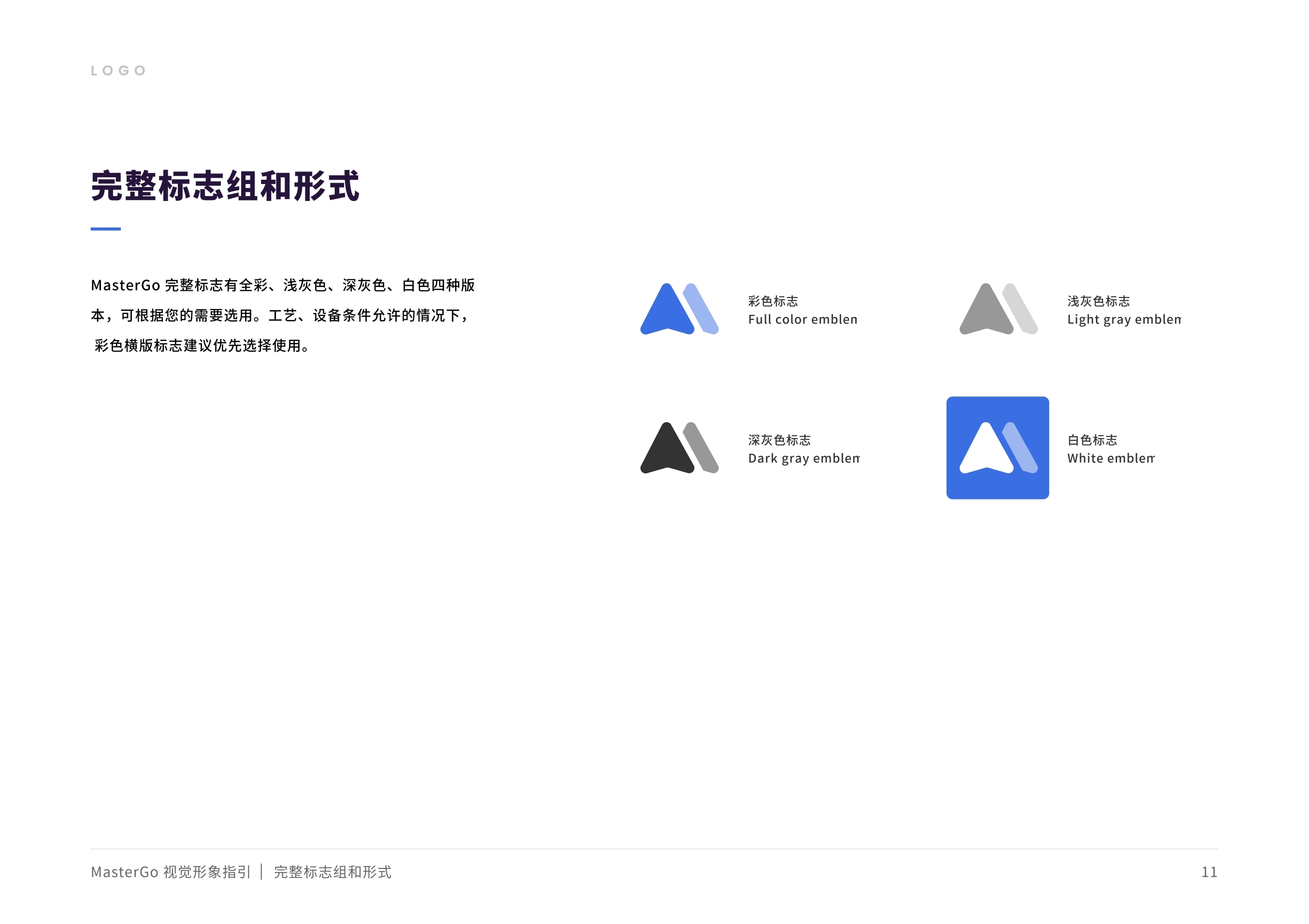Click the dark gray emblem logo

679,447
